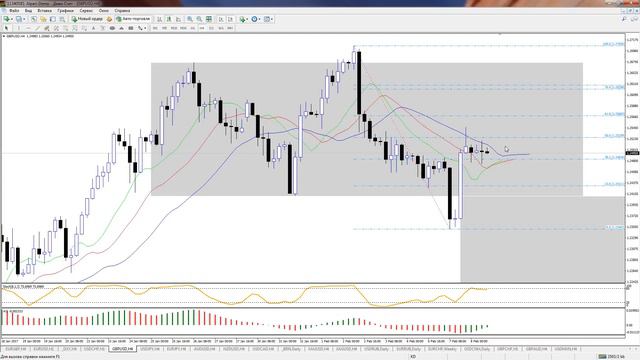Expand the New Chart dropdown arrow

12,19
